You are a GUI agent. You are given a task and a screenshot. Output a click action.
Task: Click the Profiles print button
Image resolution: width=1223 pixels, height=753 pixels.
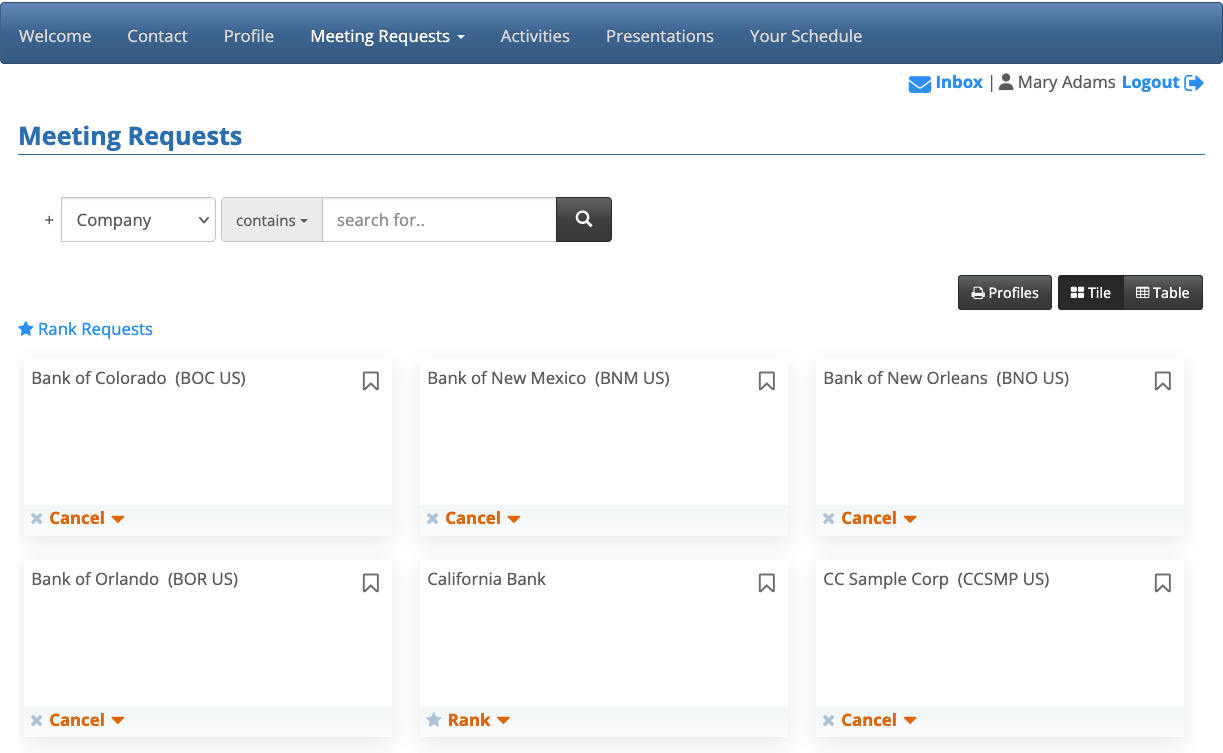(x=1005, y=293)
